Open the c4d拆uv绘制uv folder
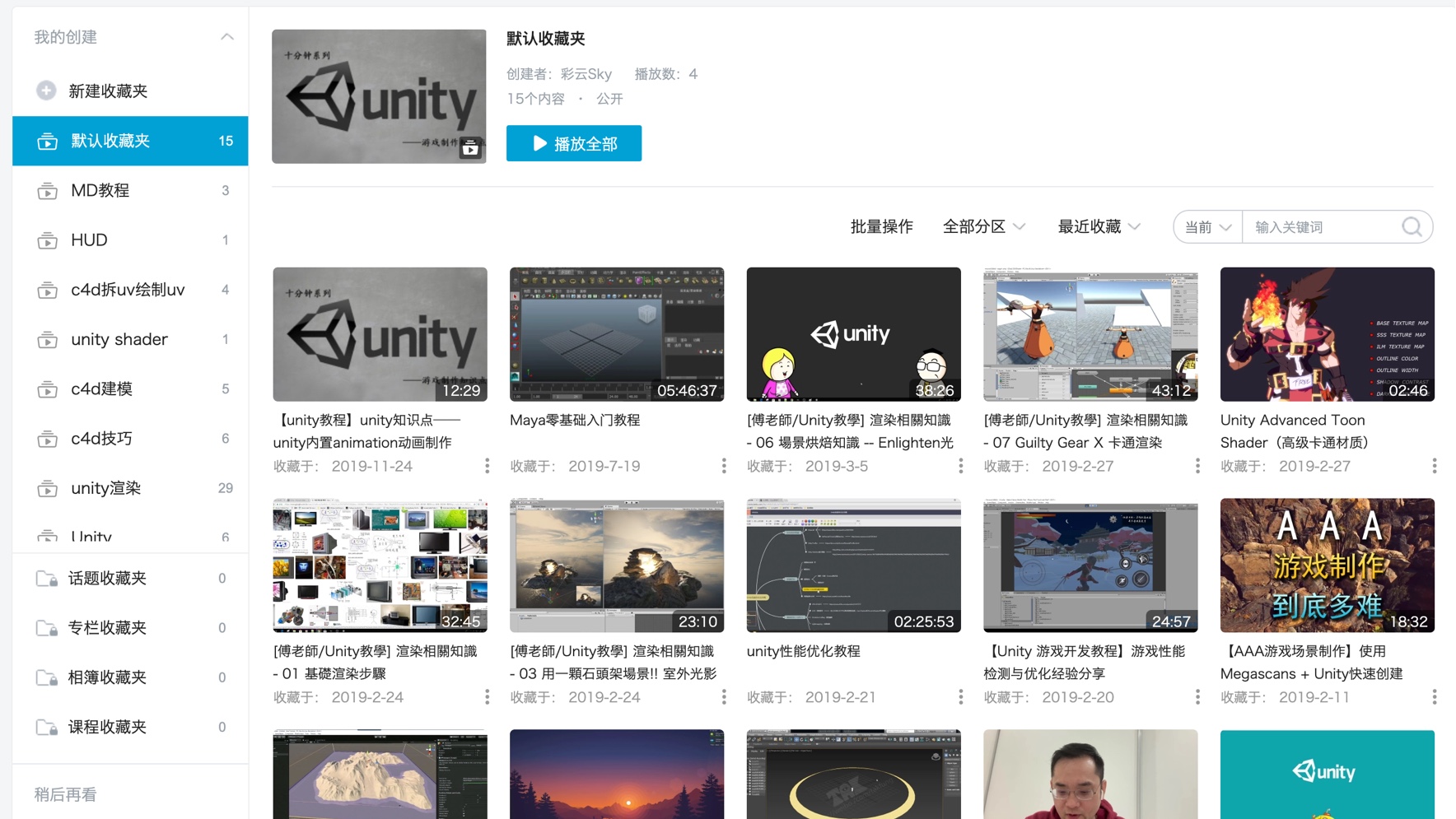The image size is (1456, 819). (130, 290)
